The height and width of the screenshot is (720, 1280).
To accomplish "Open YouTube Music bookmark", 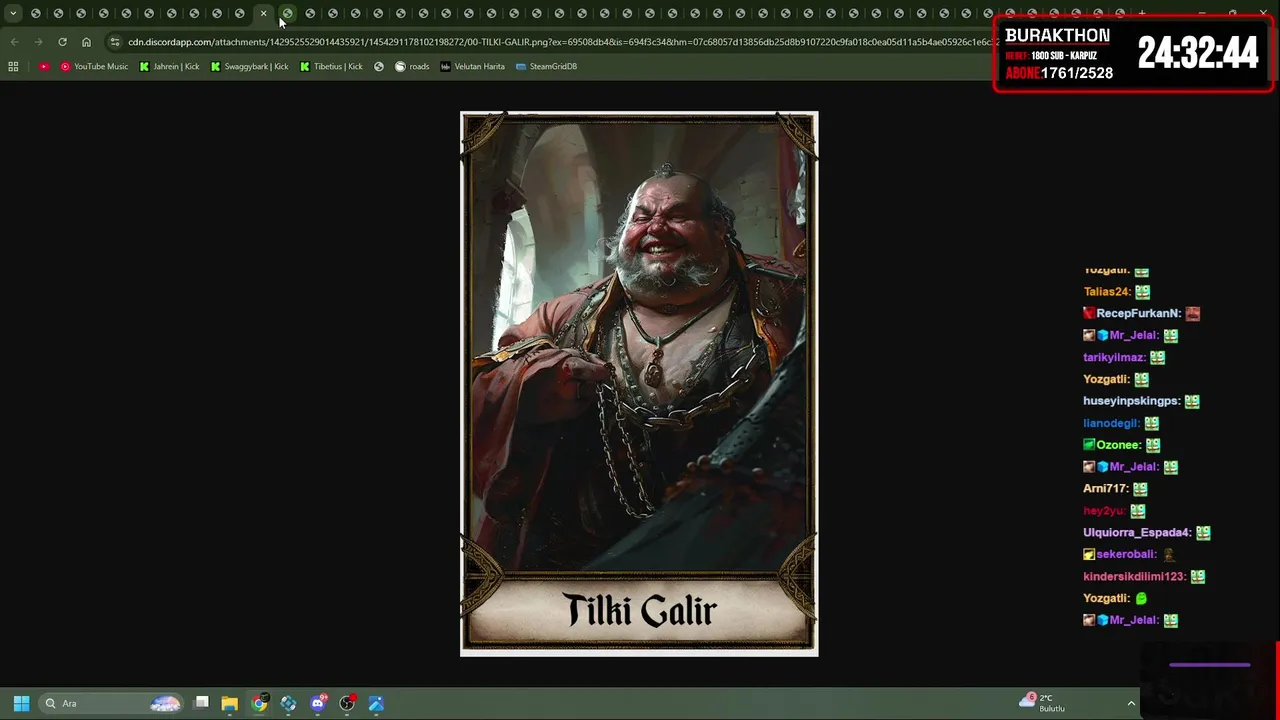I will pyautogui.click(x=94, y=66).
